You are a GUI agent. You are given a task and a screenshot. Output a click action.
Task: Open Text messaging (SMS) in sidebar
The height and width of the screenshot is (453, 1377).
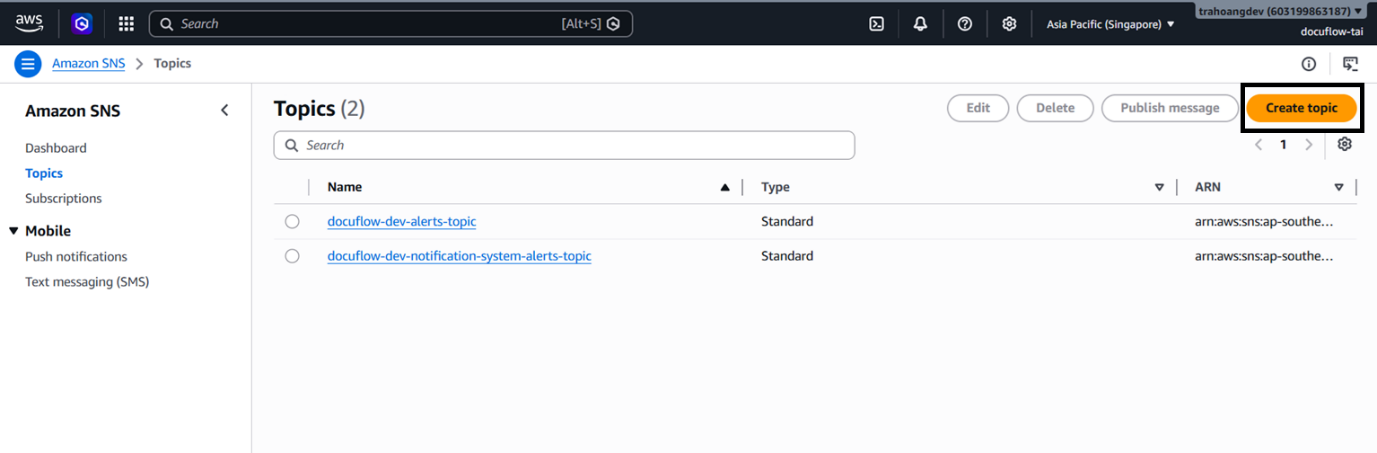(87, 282)
